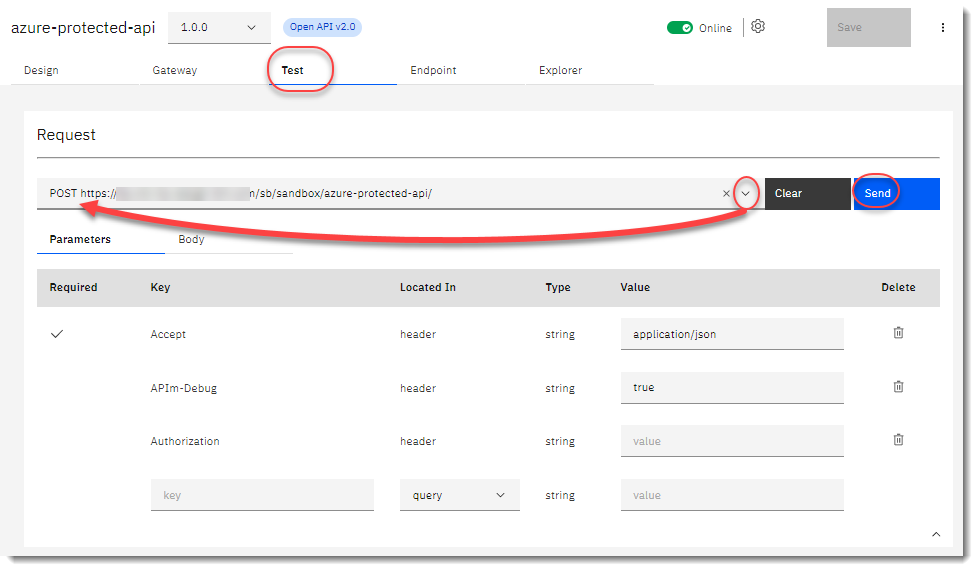Viewport: 978px width, 571px height.
Task: Focus the Authorization value input field
Action: [732, 441]
